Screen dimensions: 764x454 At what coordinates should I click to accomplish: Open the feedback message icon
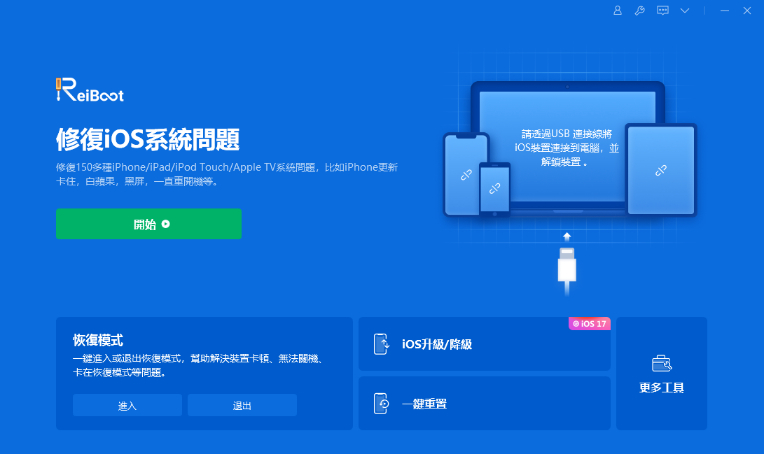click(663, 10)
